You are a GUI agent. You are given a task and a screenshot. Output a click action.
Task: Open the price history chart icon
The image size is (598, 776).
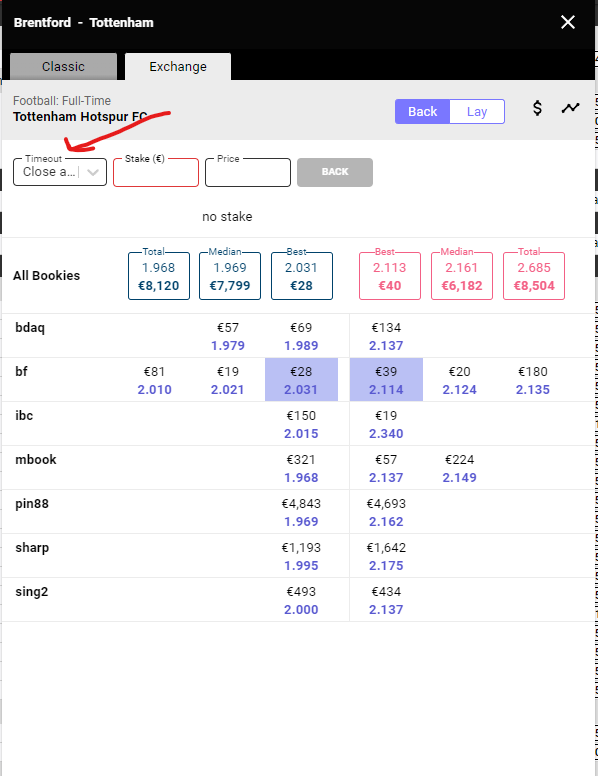[570, 107]
